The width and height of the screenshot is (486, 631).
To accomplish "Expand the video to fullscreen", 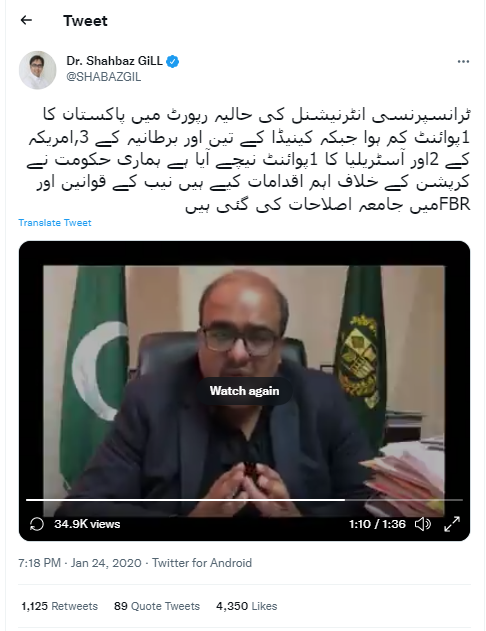I will point(452,524).
